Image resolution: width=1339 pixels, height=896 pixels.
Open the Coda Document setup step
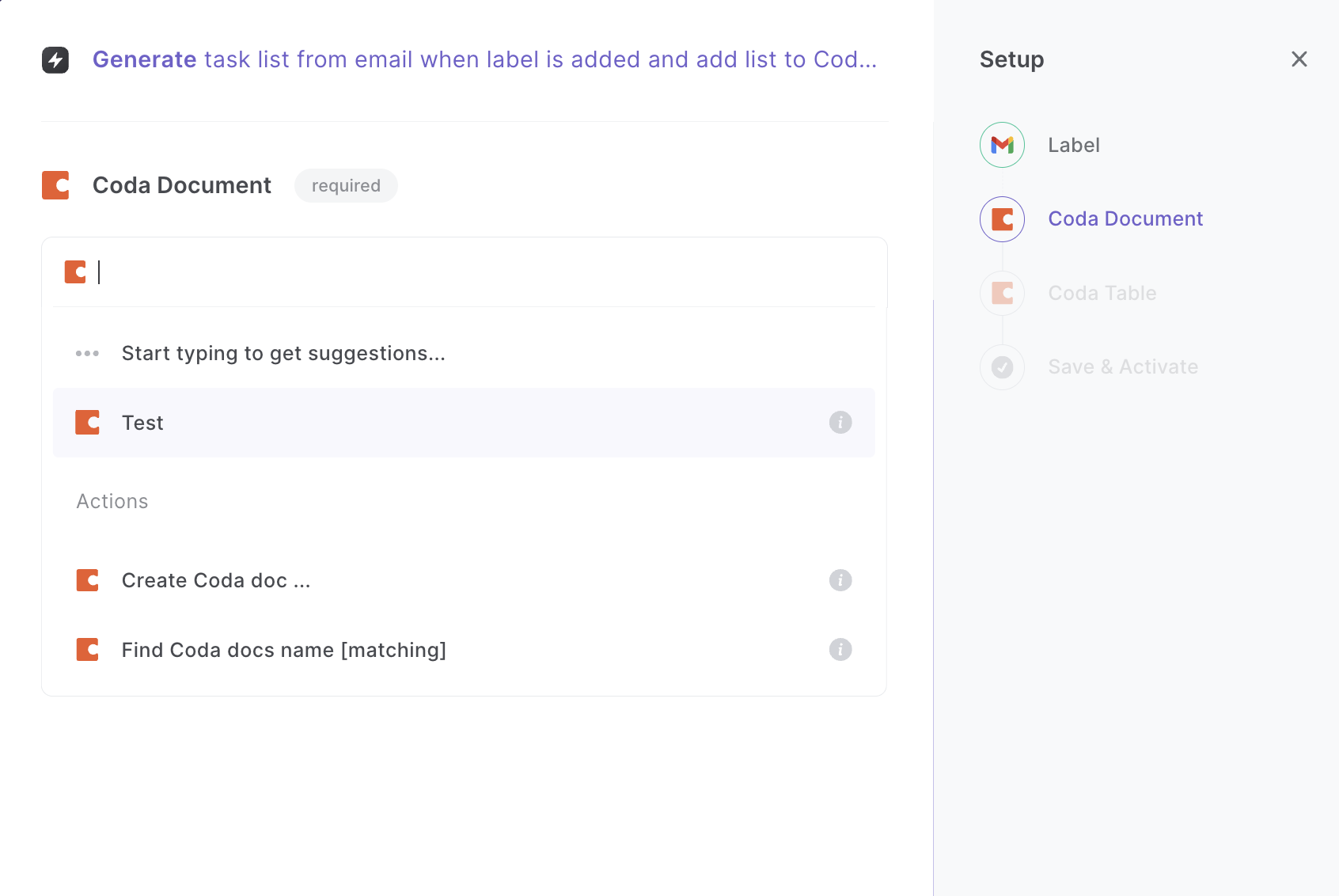click(x=1125, y=219)
